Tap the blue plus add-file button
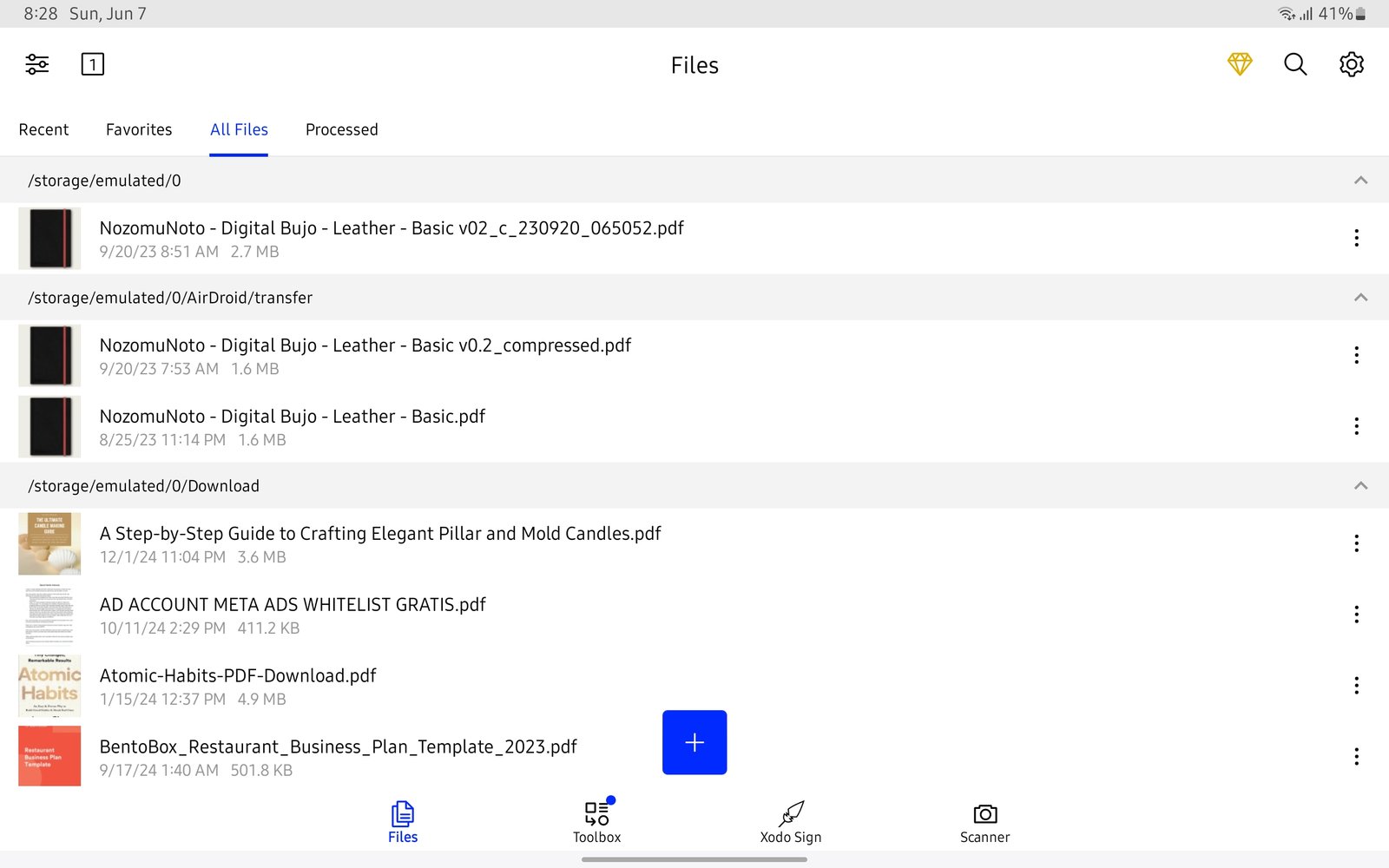Image resolution: width=1389 pixels, height=868 pixels. pos(694,742)
